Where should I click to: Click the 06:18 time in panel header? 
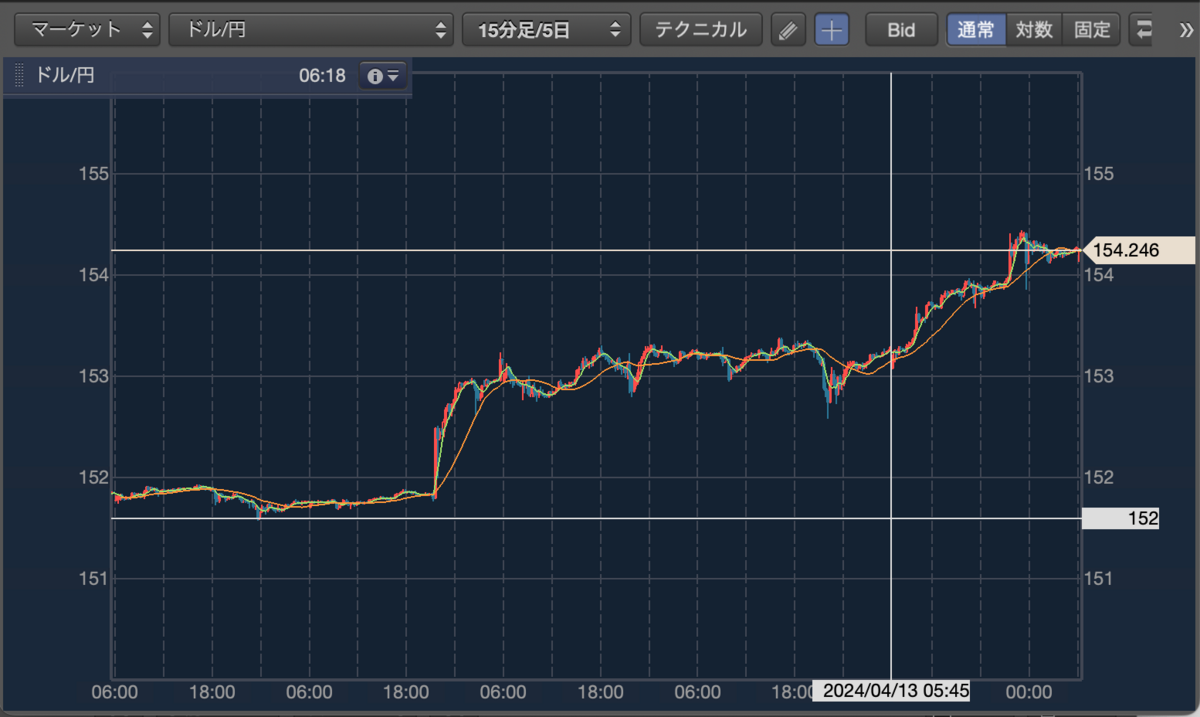pos(322,75)
